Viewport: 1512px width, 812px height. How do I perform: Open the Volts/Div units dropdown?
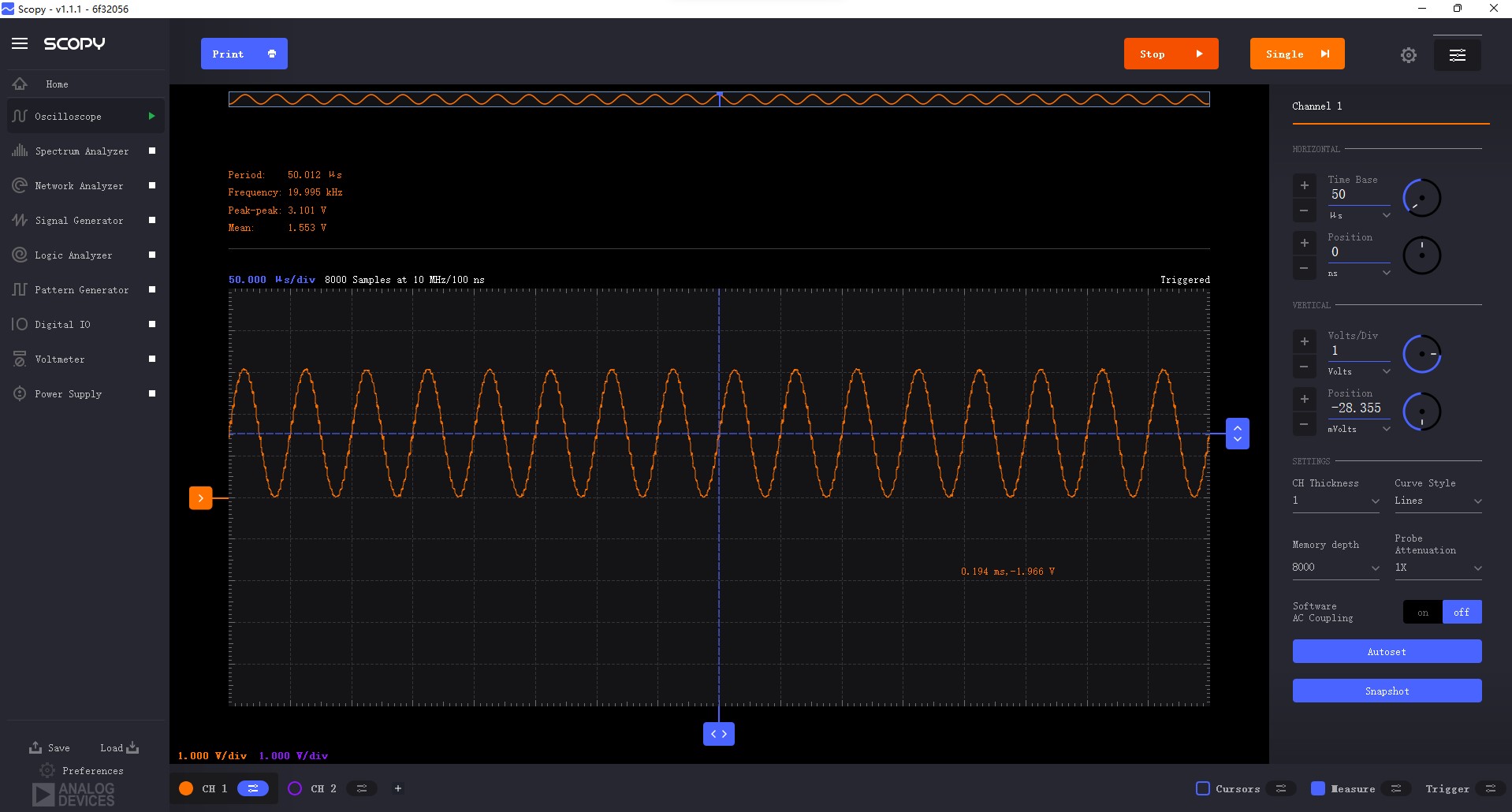tap(1359, 371)
